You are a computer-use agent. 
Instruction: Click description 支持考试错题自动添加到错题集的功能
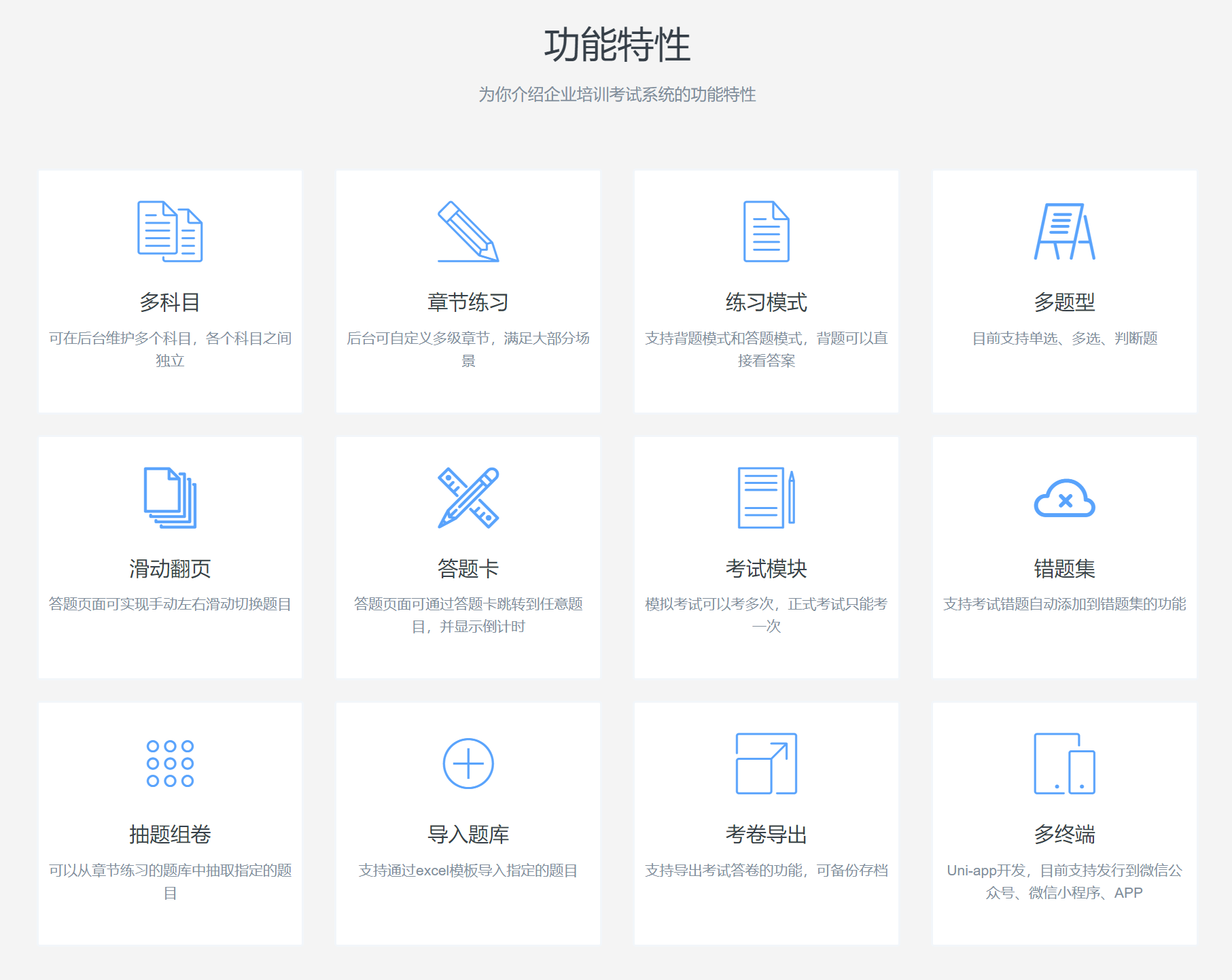1064,604
